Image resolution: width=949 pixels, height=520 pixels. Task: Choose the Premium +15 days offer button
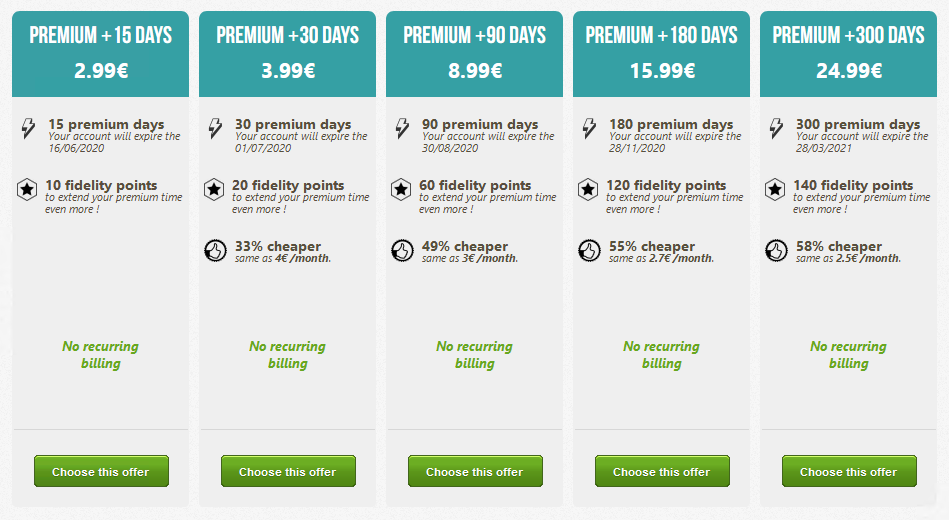101,471
